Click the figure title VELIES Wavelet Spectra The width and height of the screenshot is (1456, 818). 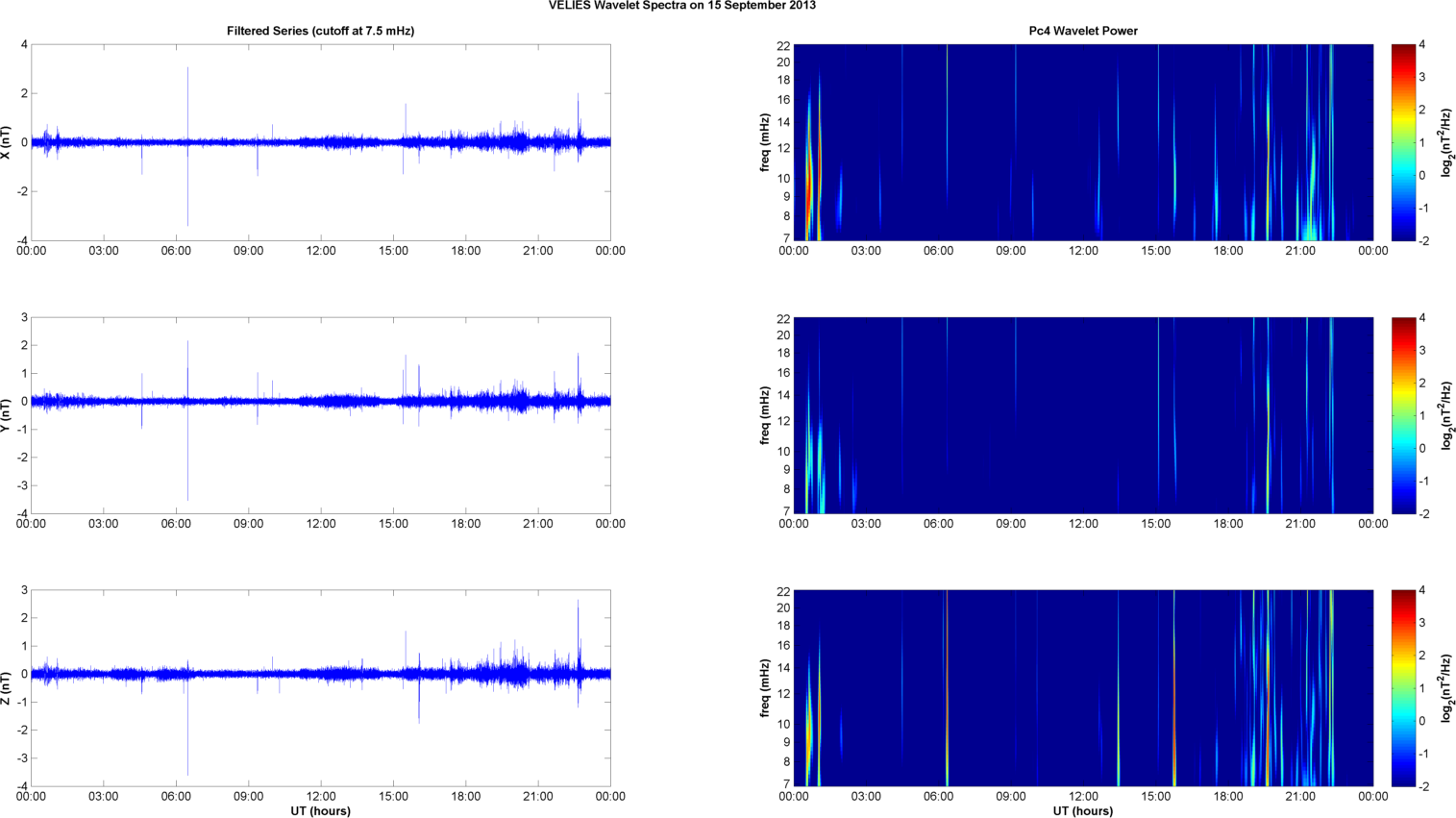(681, 6)
